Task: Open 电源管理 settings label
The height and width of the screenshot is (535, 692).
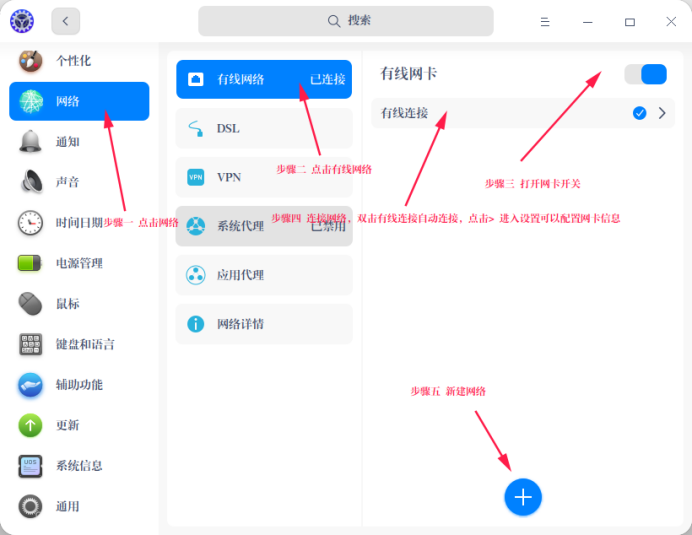Action: click(79, 263)
